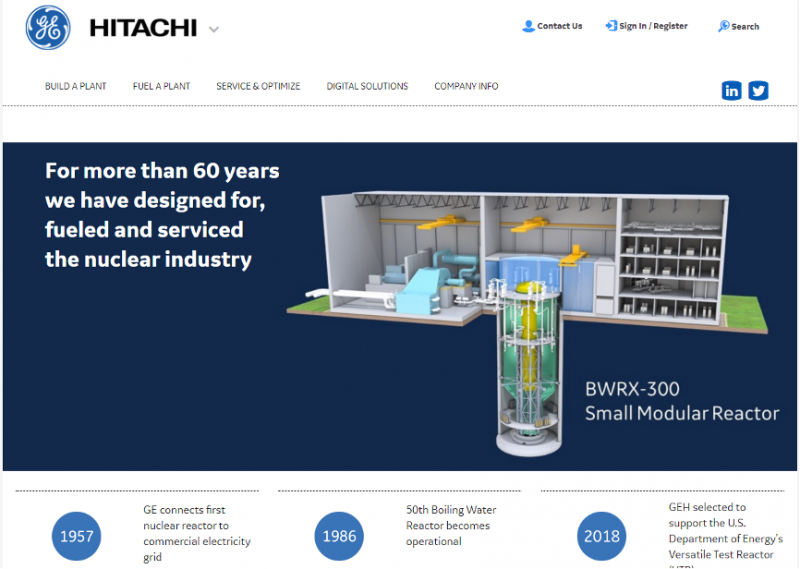The image size is (800, 569).
Task: Select the 1986 timeline circle
Action: point(339,536)
